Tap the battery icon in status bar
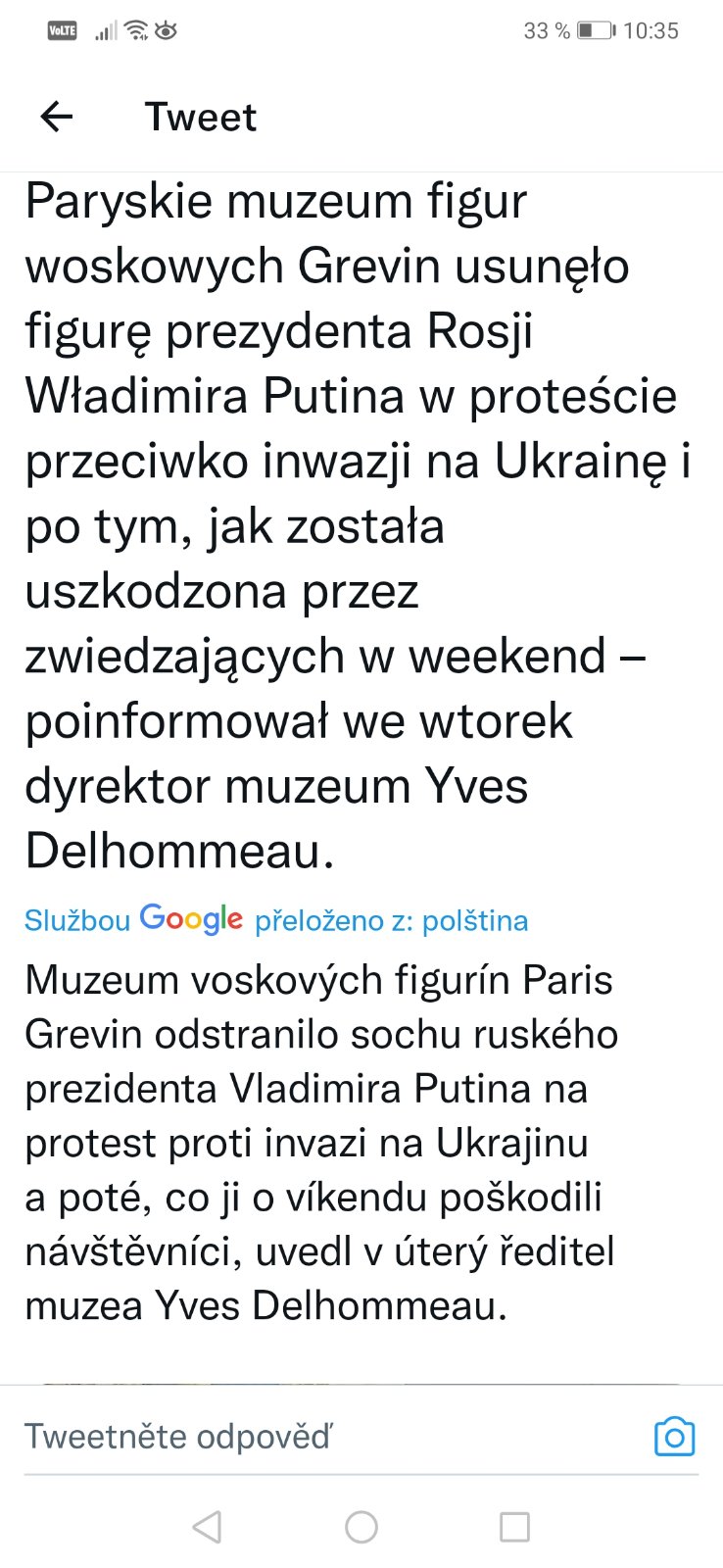Screen dimensions: 723x1568 pyautogui.click(x=596, y=31)
